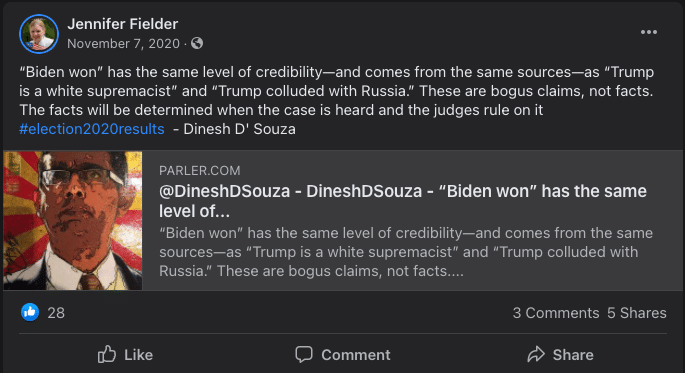This screenshot has width=685, height=373.
Task: Open the PARLER.COM source link
Action: point(200,170)
